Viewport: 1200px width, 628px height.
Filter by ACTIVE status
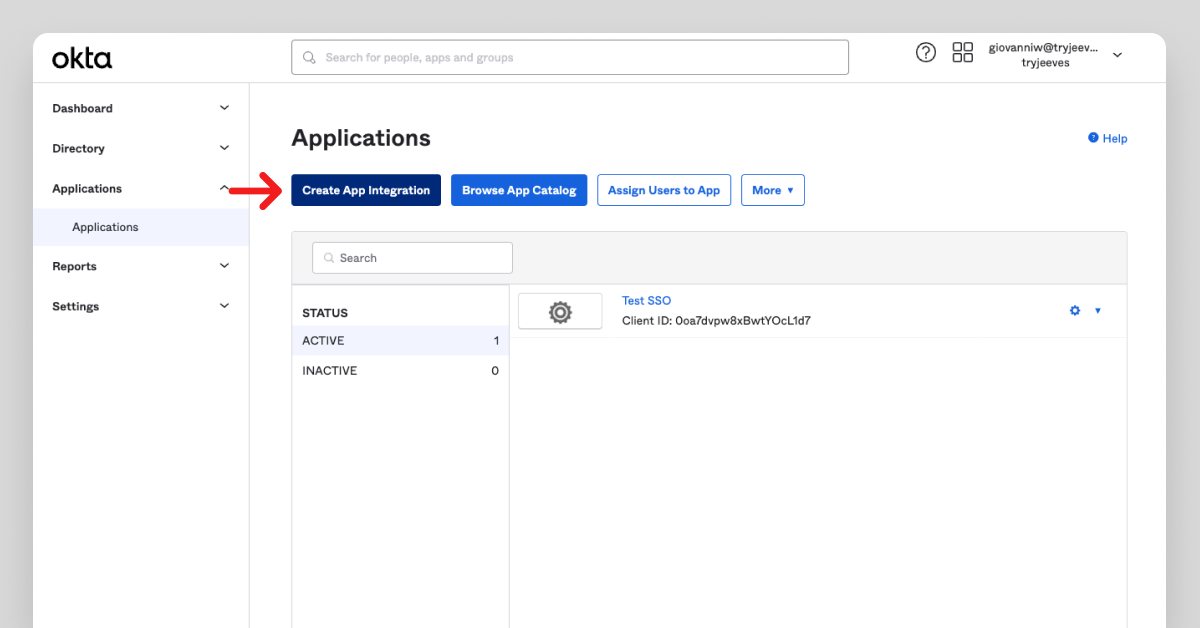pos(400,341)
